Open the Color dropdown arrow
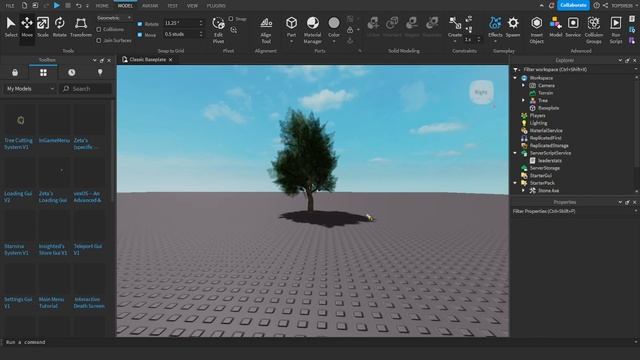 pos(334,41)
